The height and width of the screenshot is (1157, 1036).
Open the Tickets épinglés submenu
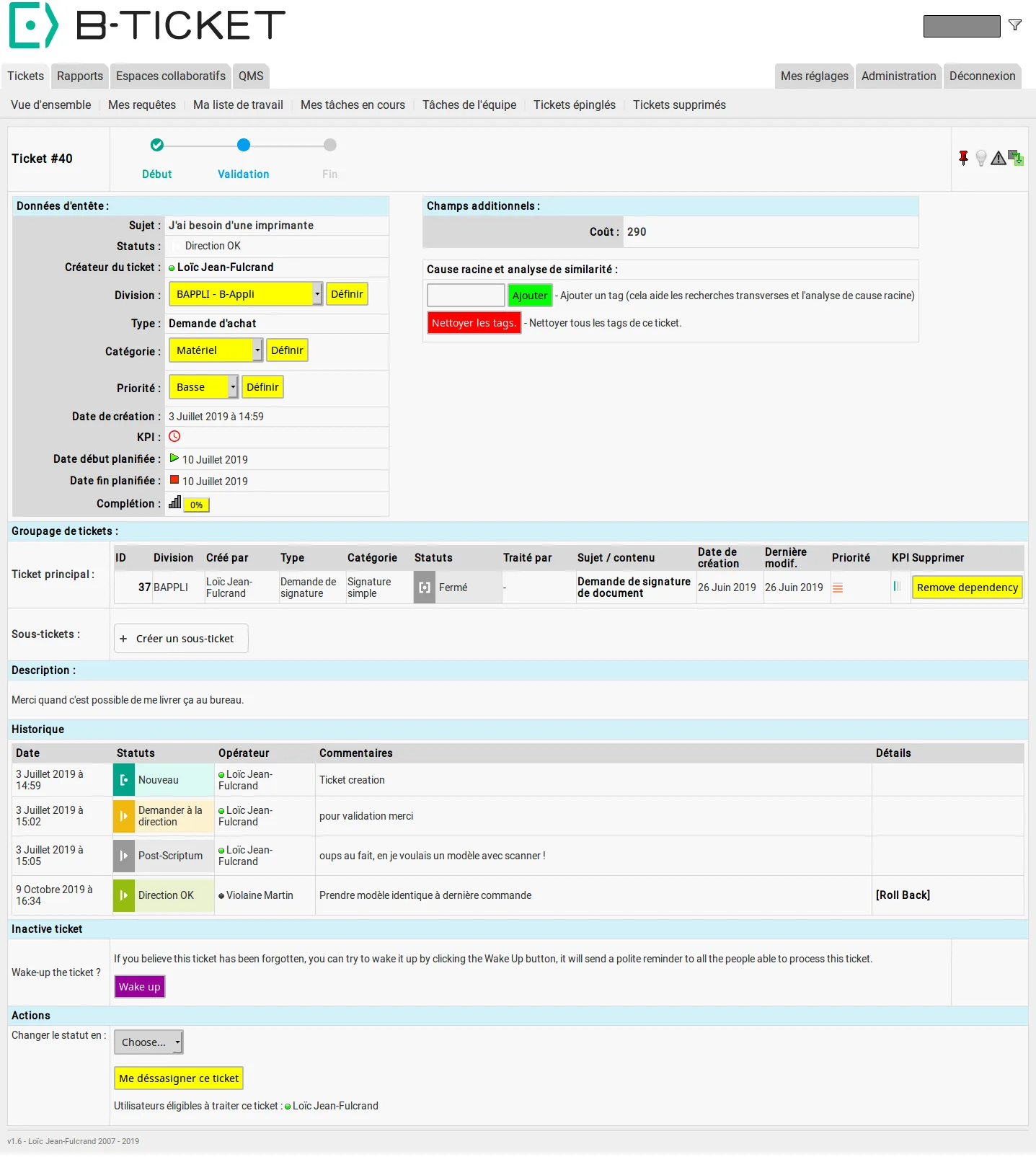[575, 105]
